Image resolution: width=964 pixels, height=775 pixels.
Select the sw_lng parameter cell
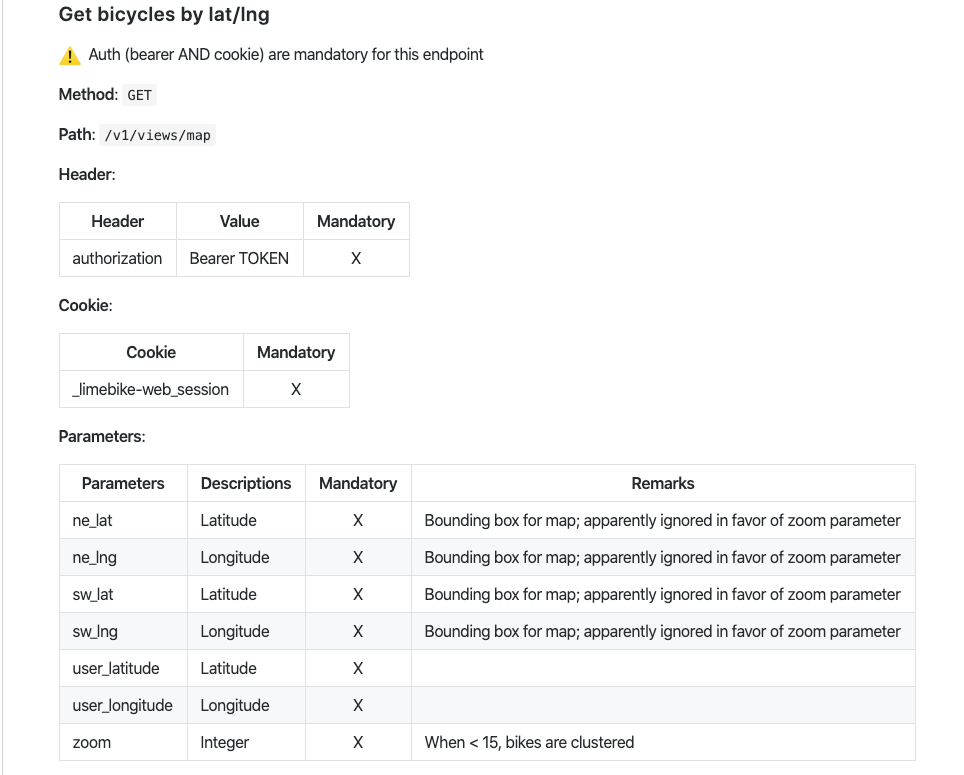[94, 631]
